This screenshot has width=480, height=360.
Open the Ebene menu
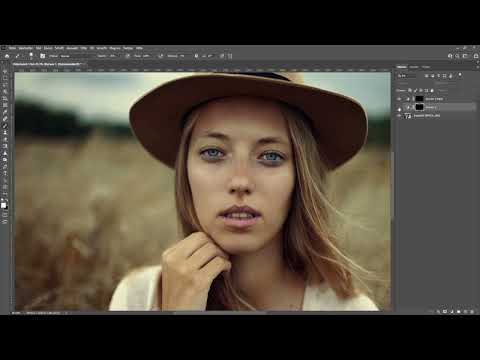(x=48, y=48)
